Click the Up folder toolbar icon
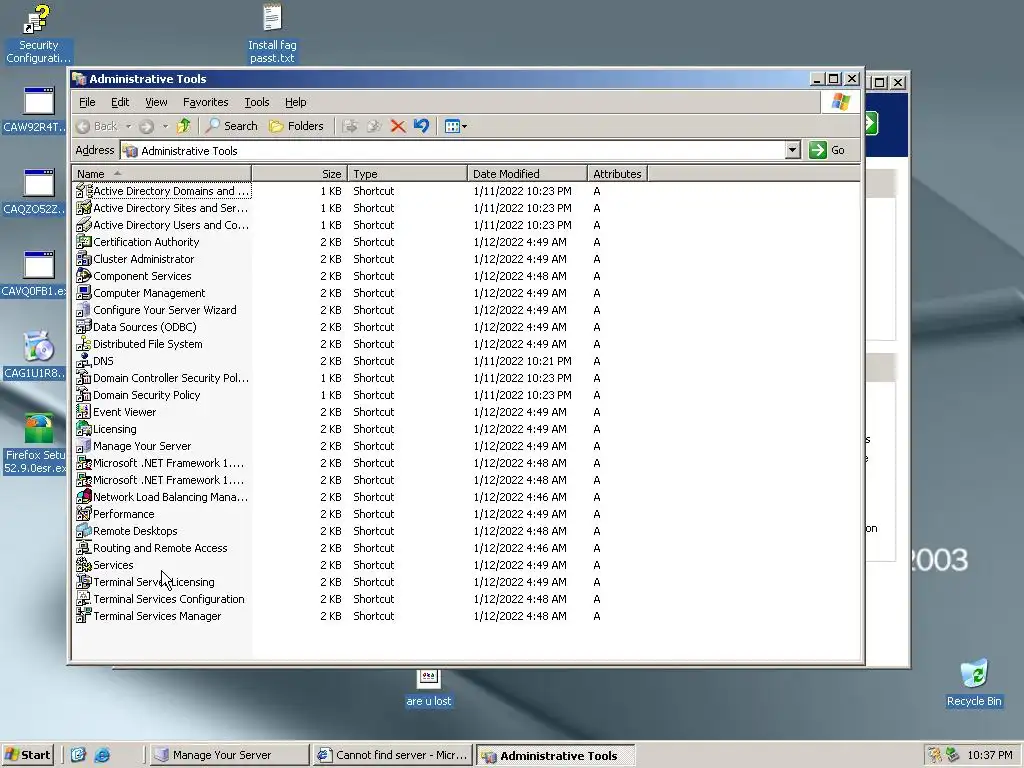 (184, 125)
